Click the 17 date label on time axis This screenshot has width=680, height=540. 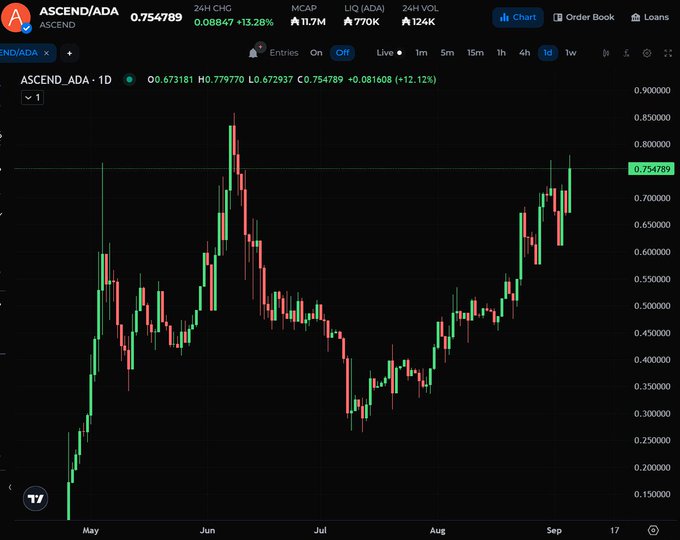(615, 530)
